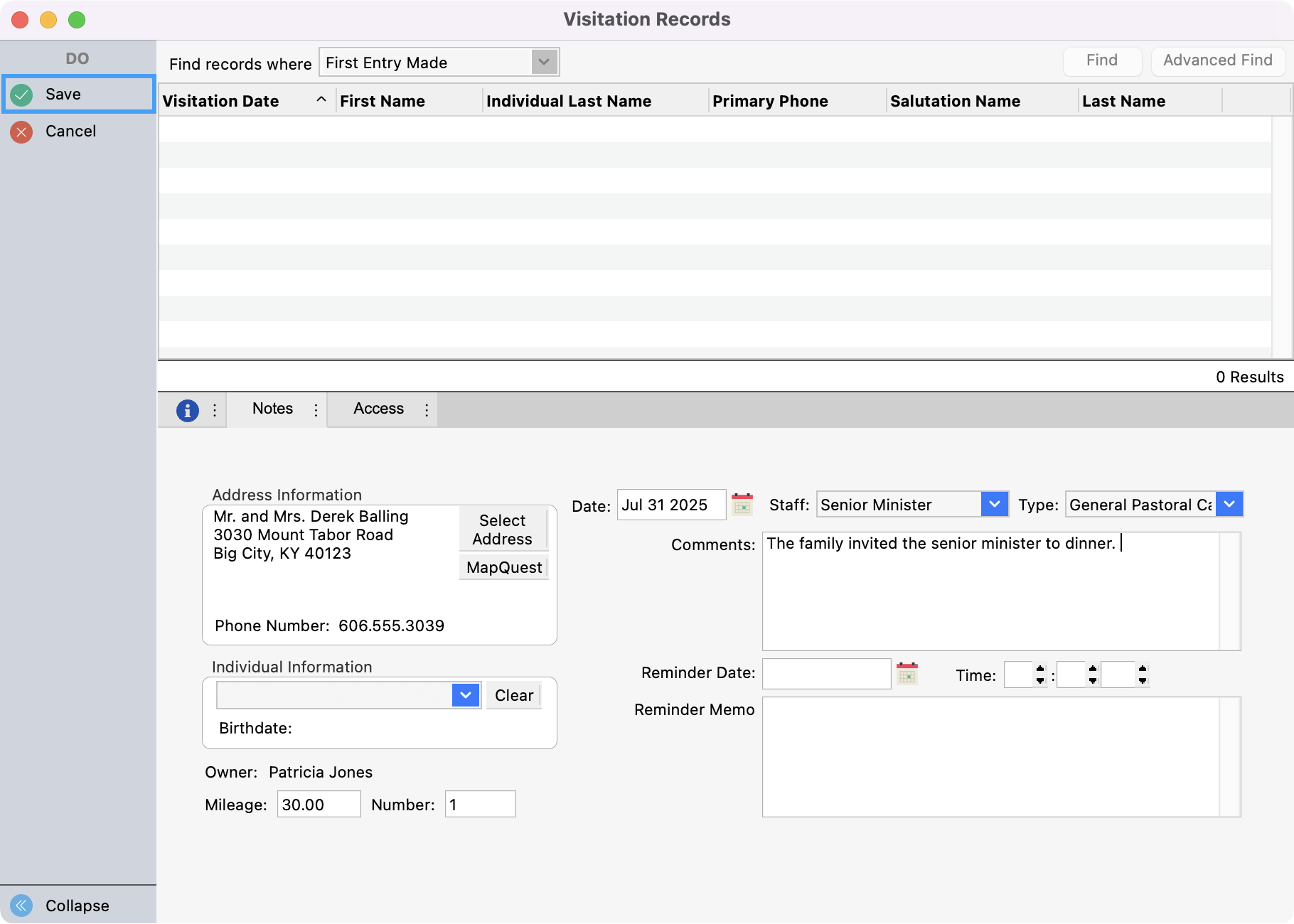Open the calendar picker for Reminder Date

907,673
